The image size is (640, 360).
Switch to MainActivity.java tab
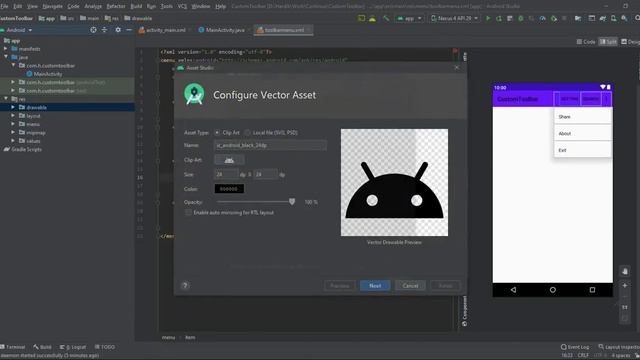[x=222, y=30]
